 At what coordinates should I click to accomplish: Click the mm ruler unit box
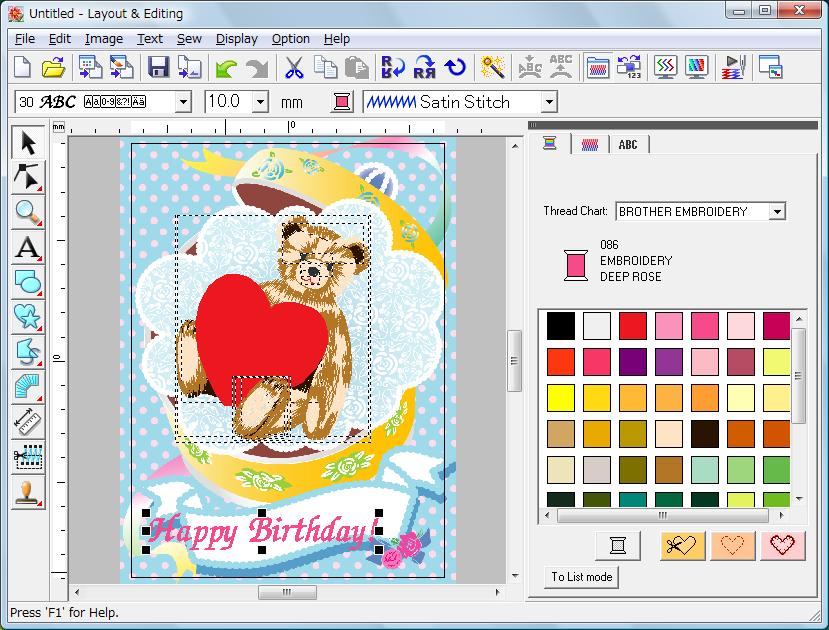coord(59,127)
